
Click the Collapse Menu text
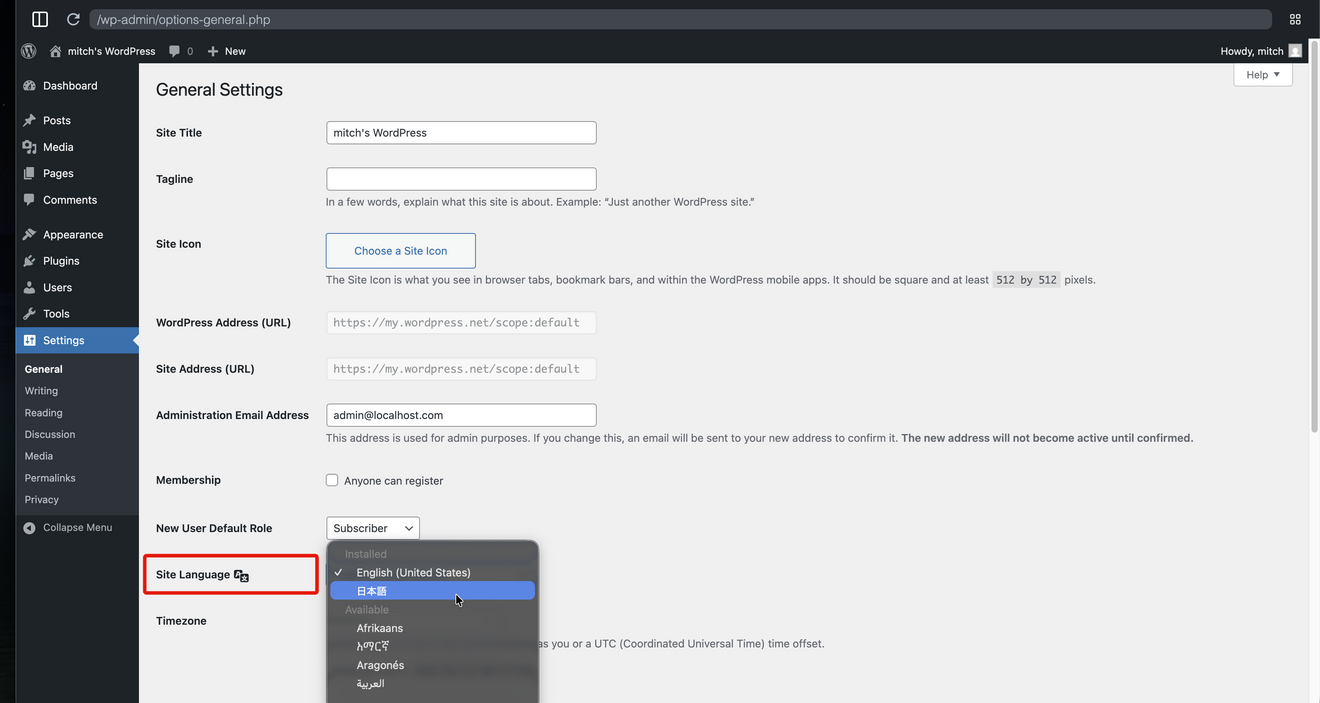point(77,528)
